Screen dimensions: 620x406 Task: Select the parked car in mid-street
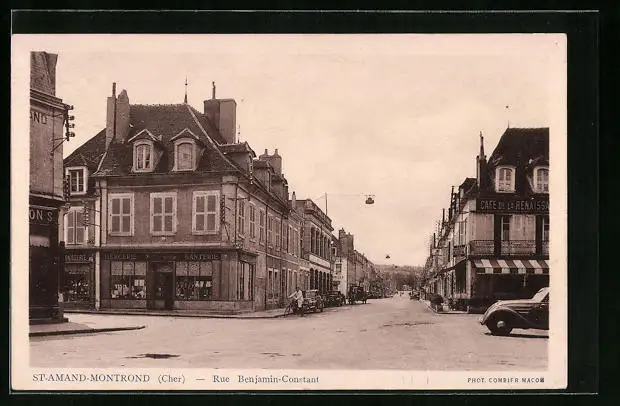point(312,301)
